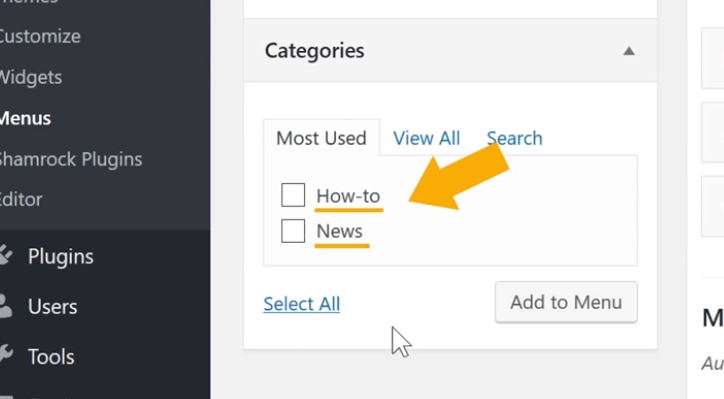Tick the How-to category checkbox
The height and width of the screenshot is (399, 724).
293,195
